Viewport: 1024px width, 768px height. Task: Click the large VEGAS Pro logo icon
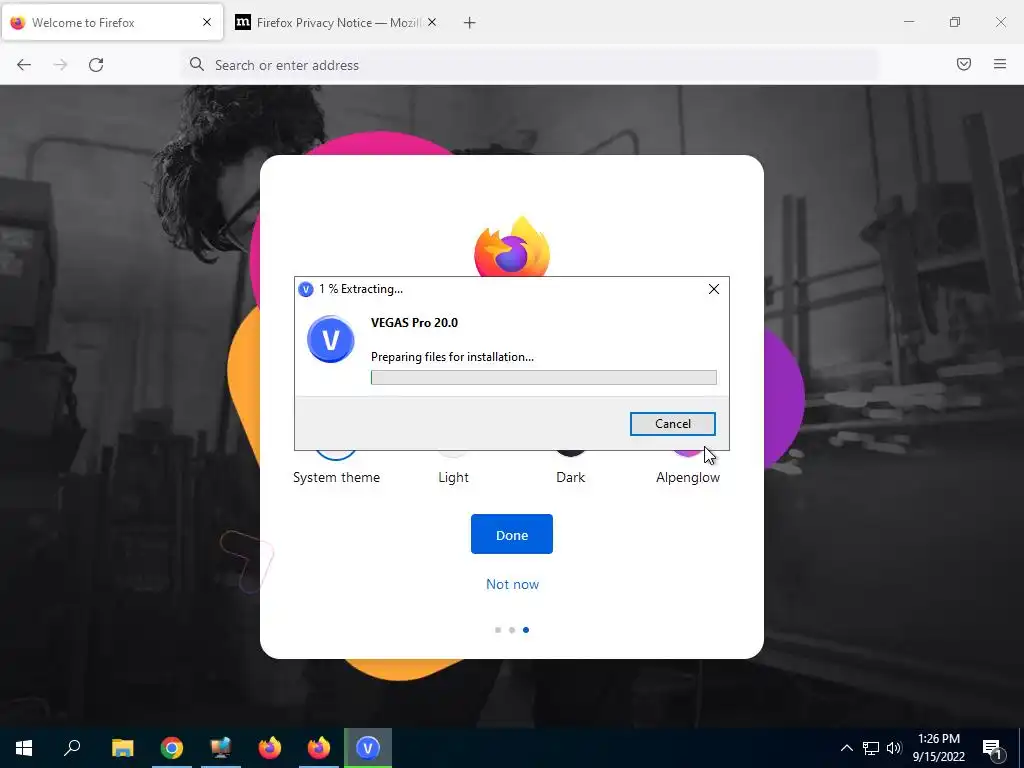coord(330,340)
